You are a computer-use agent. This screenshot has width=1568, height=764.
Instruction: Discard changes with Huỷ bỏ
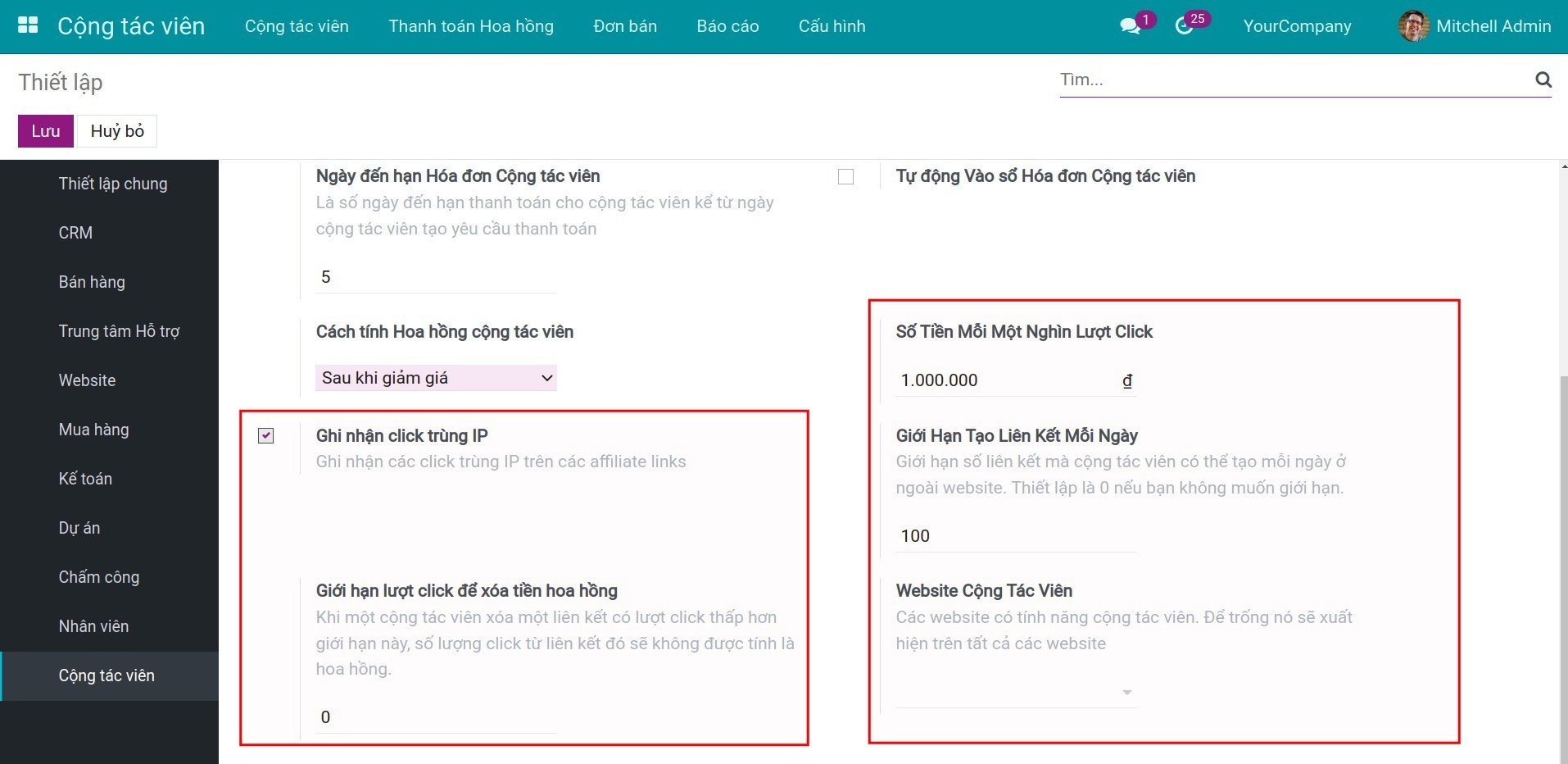point(116,130)
